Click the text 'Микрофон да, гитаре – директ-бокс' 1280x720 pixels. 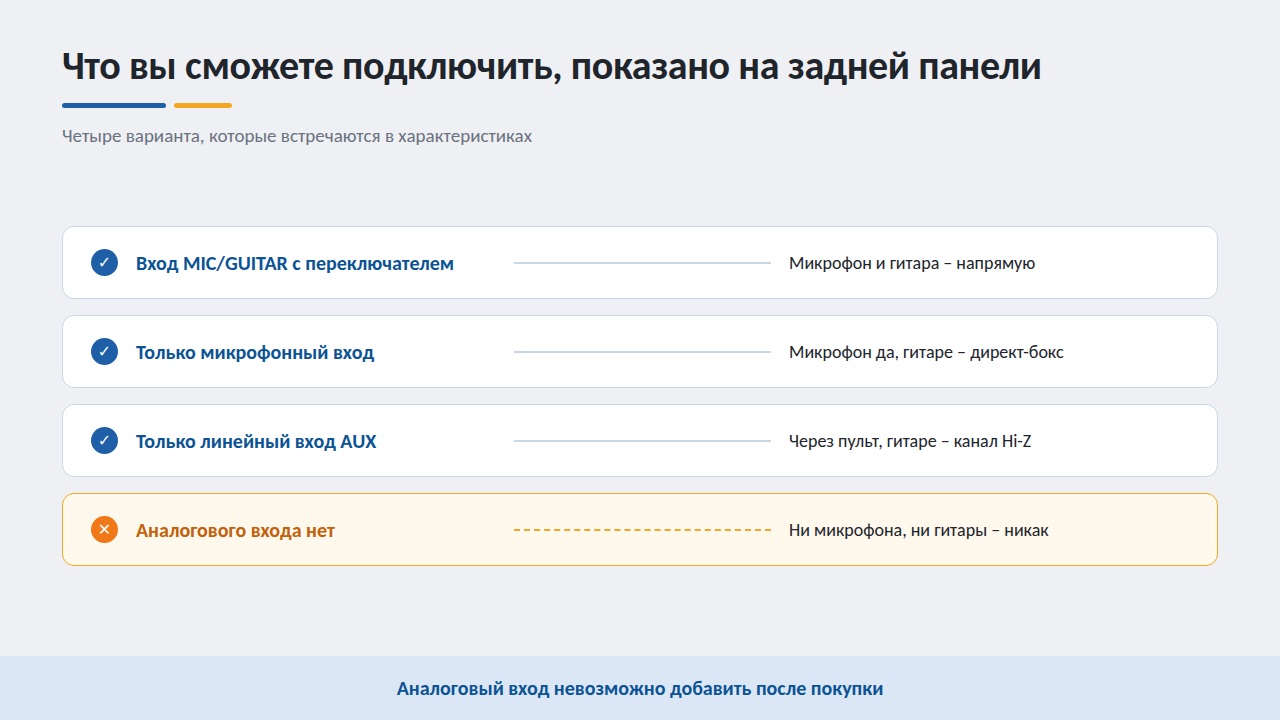926,353
